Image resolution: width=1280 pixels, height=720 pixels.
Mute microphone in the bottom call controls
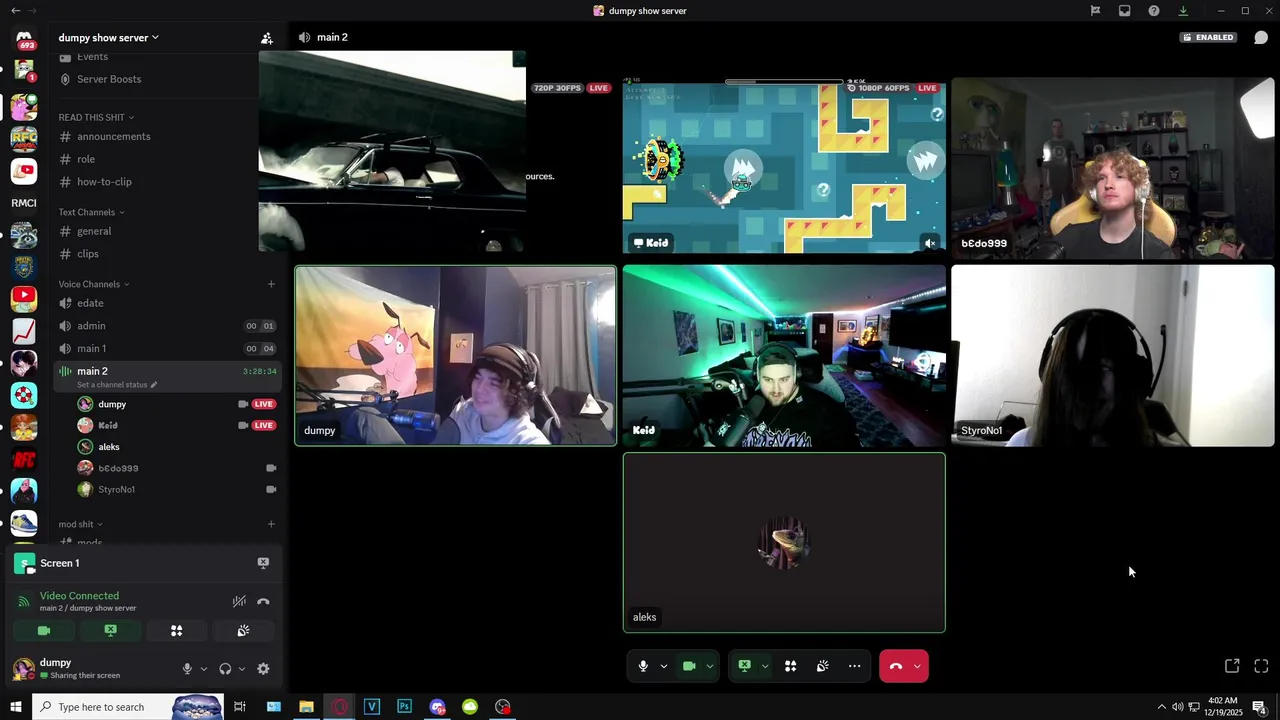[643, 666]
